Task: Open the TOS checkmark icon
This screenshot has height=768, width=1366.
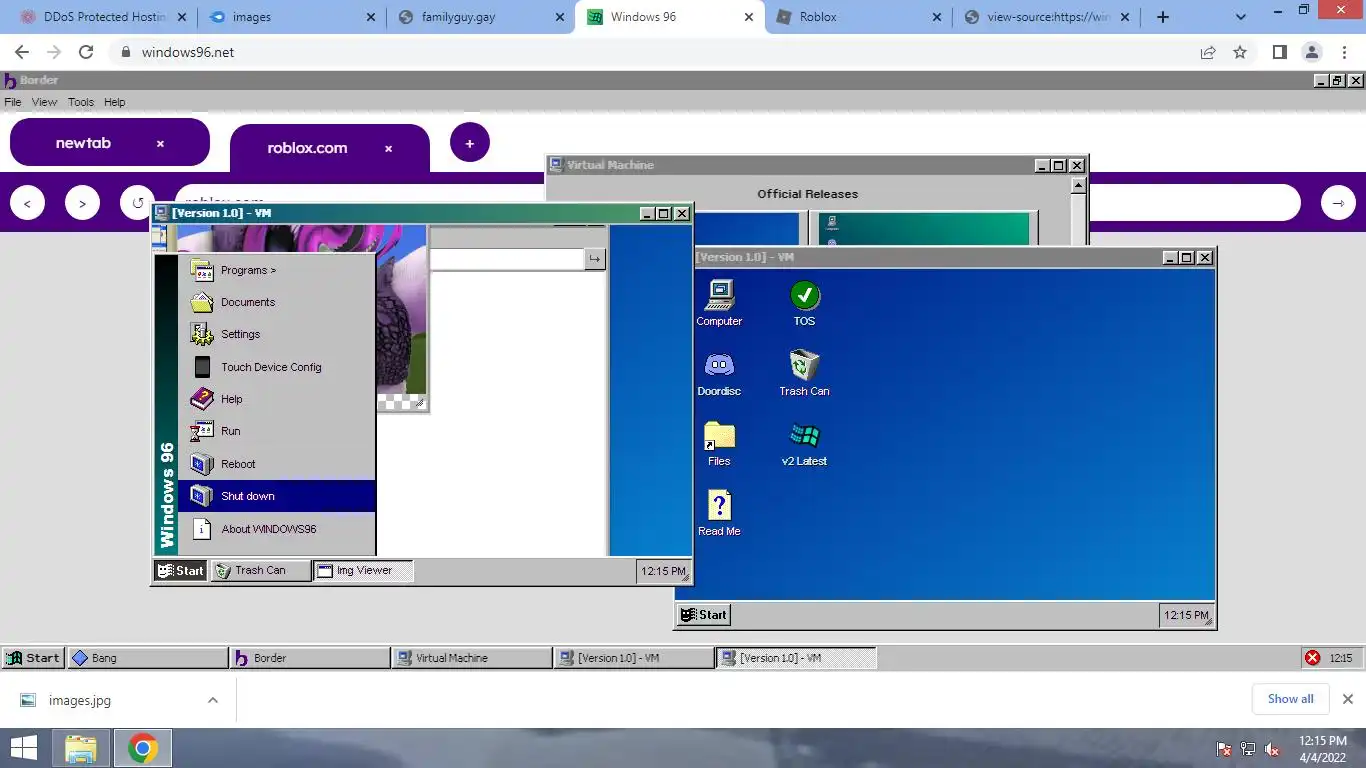Action: coord(804,303)
